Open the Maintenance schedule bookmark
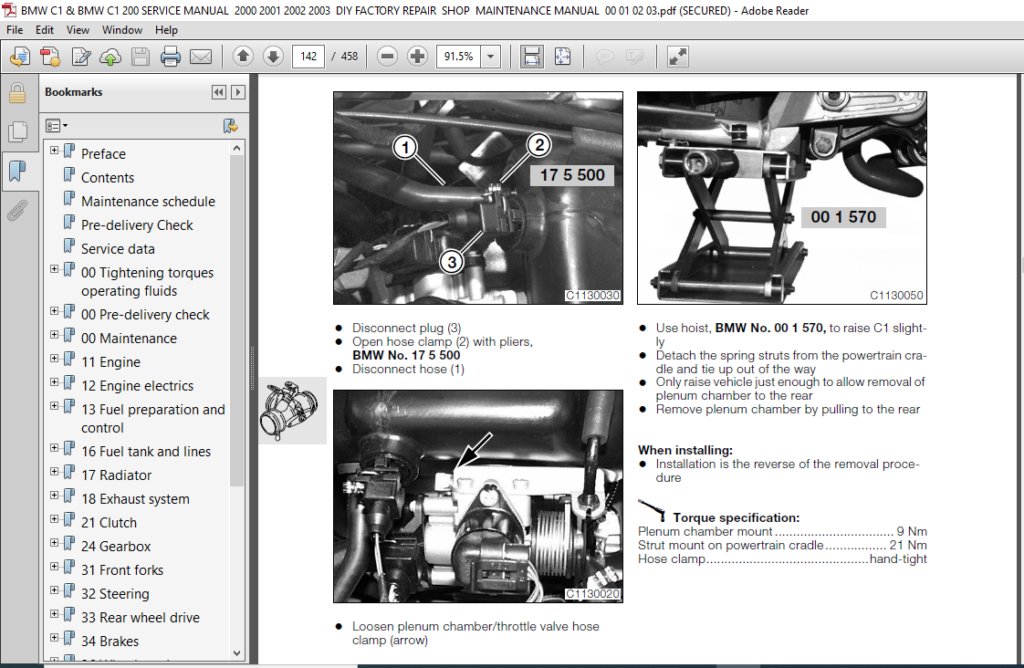Screen dimensions: 1024x668 point(148,201)
